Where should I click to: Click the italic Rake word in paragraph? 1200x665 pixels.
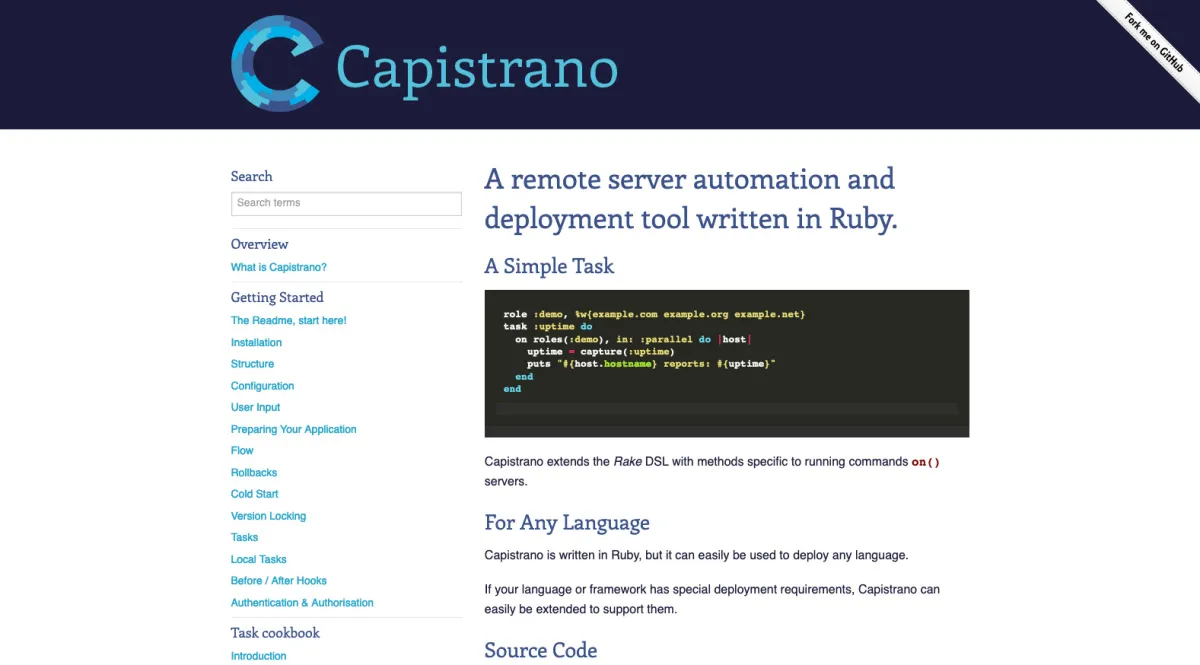pos(627,462)
